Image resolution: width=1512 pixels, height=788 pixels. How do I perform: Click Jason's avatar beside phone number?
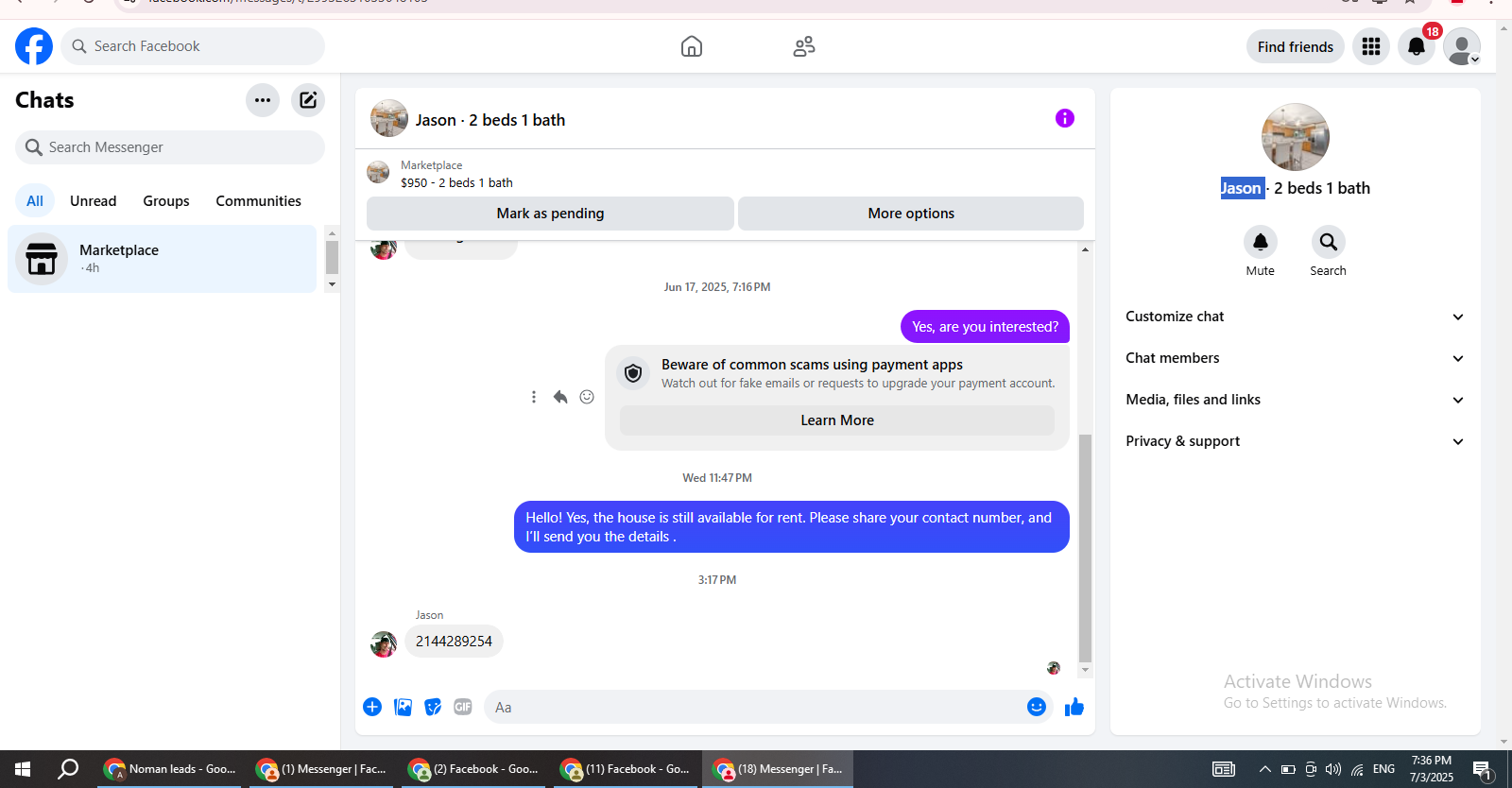(384, 644)
